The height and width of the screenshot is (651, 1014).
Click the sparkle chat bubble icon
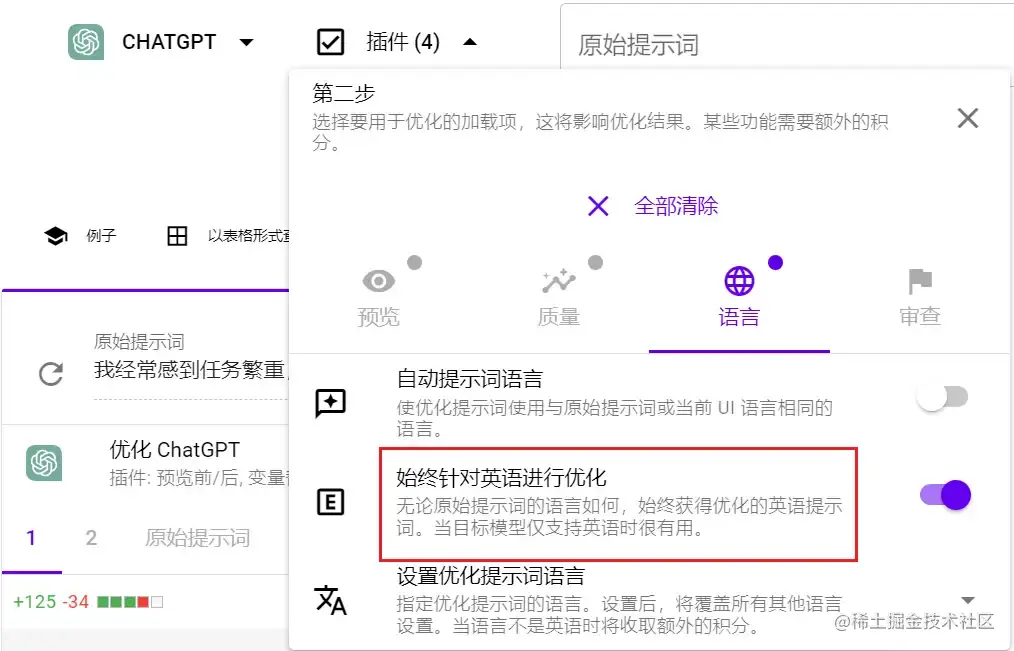point(330,403)
